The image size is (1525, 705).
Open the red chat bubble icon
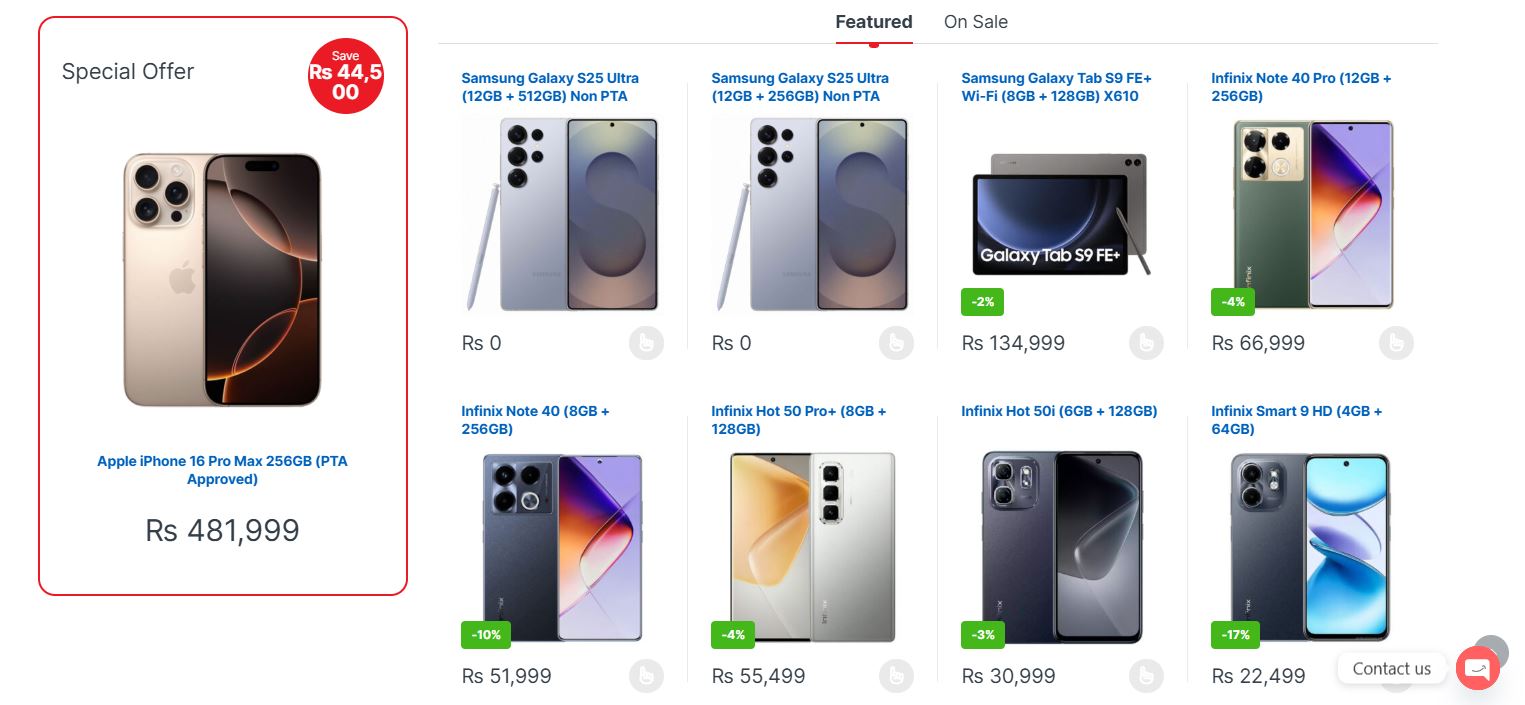[x=1477, y=668]
